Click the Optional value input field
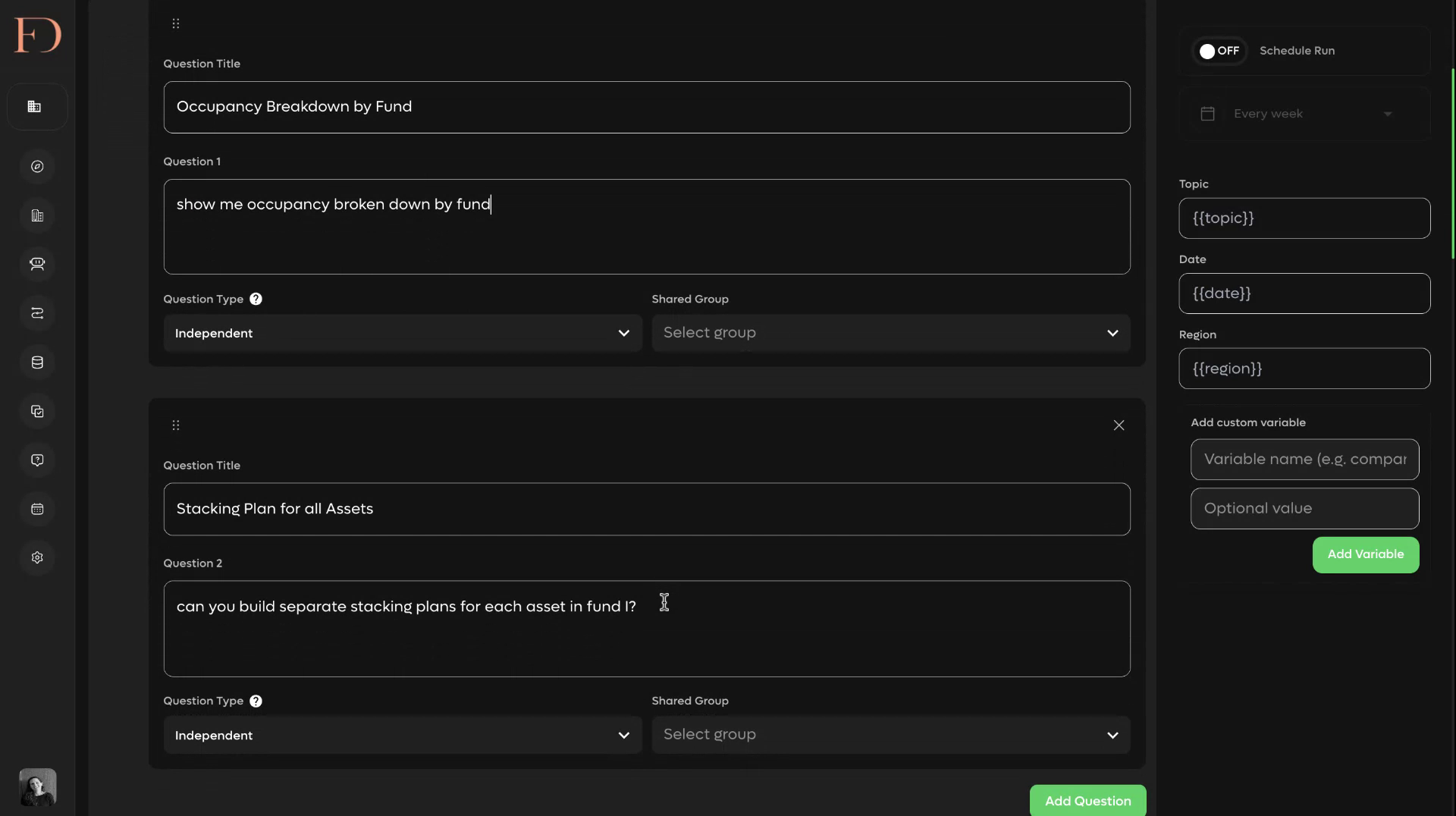Image resolution: width=1456 pixels, height=816 pixels. (x=1304, y=508)
